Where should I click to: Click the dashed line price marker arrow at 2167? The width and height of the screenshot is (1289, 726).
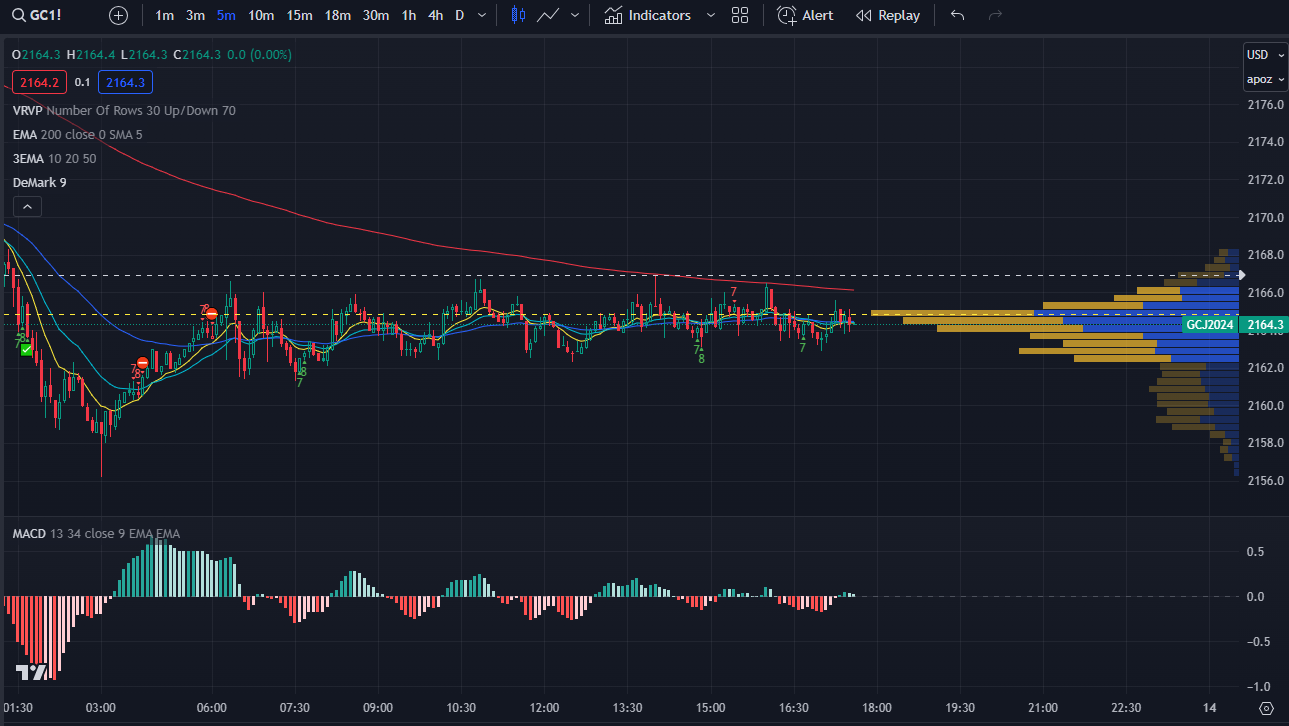coord(1242,274)
